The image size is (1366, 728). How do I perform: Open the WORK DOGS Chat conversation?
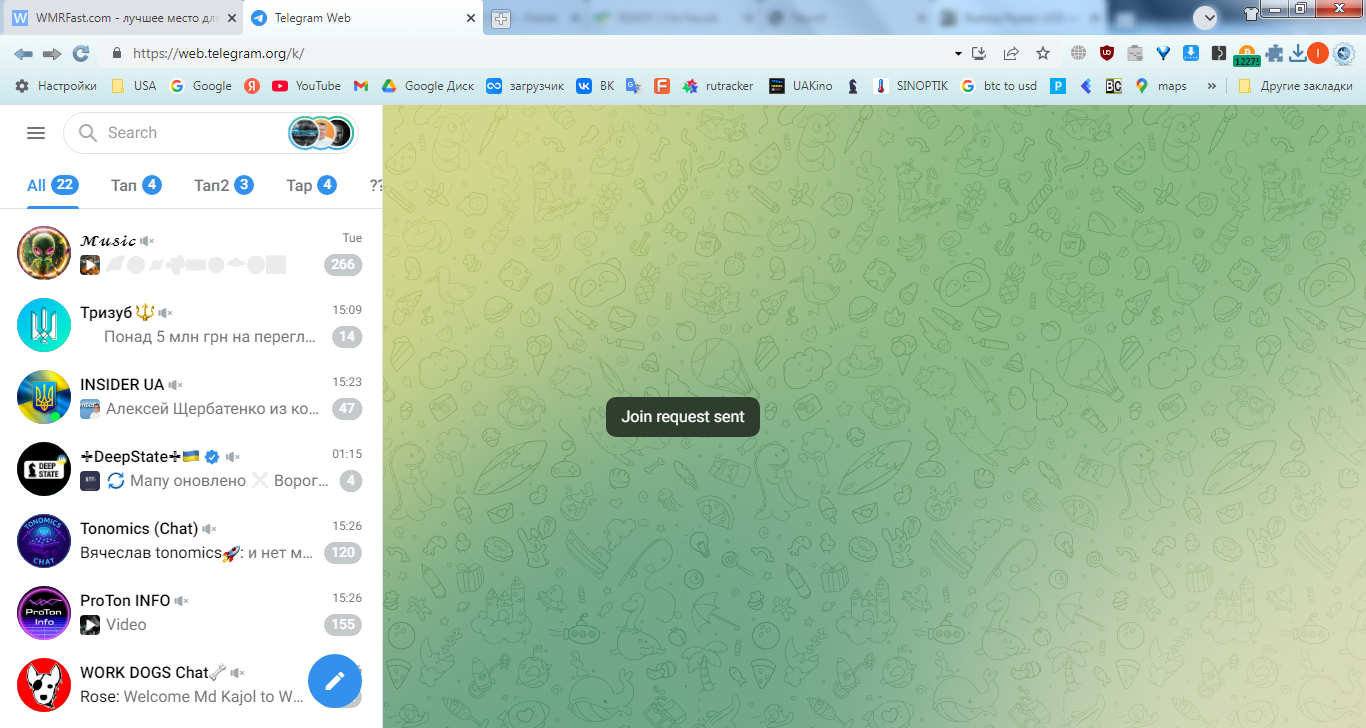click(x=191, y=685)
